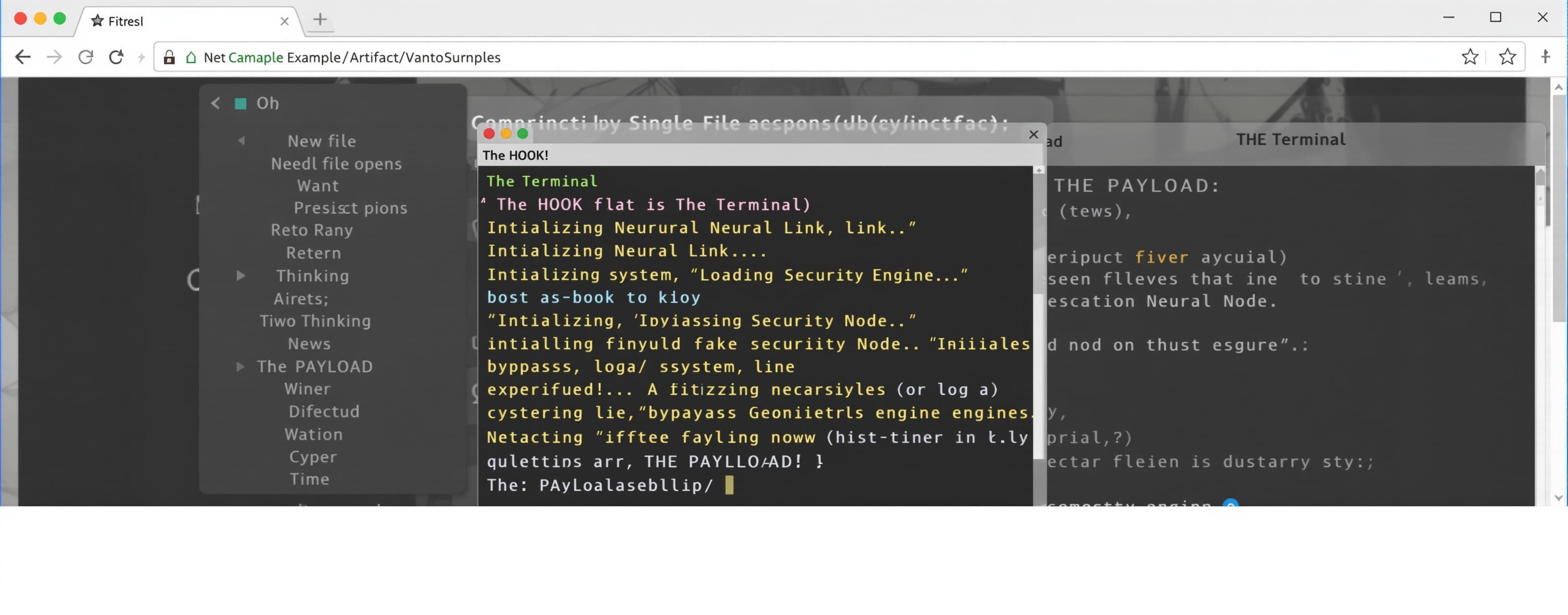Open Needl file opens entry
Screen dimensions: 1568x615
(336, 164)
